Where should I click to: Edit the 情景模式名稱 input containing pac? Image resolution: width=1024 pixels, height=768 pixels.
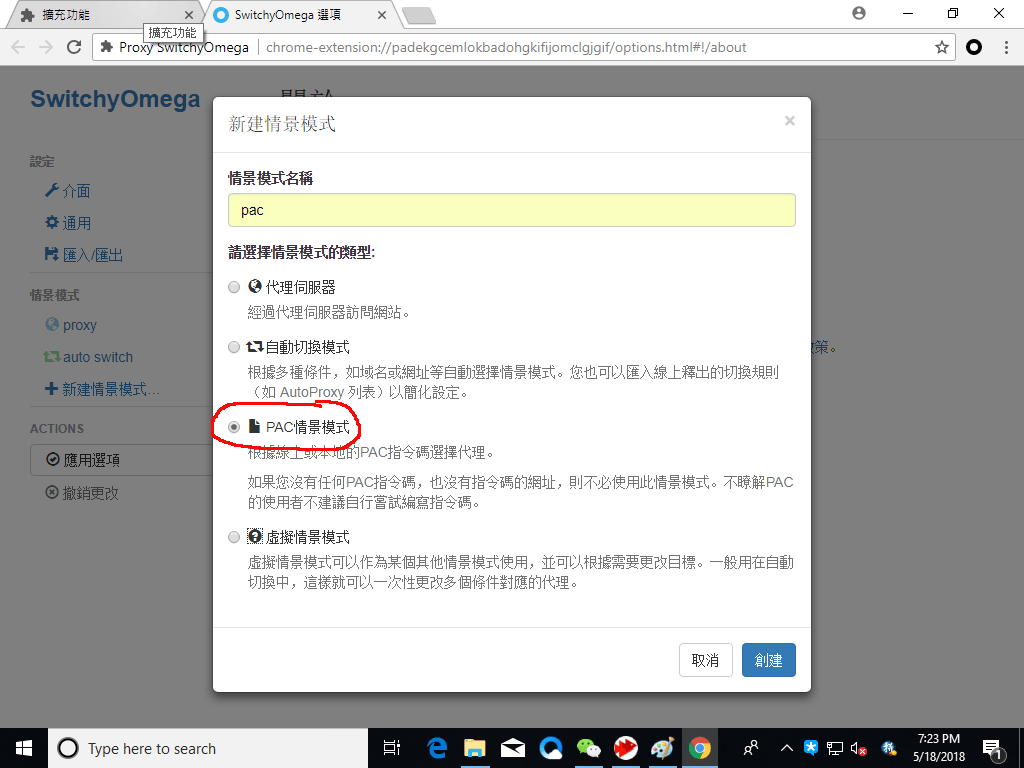(511, 210)
